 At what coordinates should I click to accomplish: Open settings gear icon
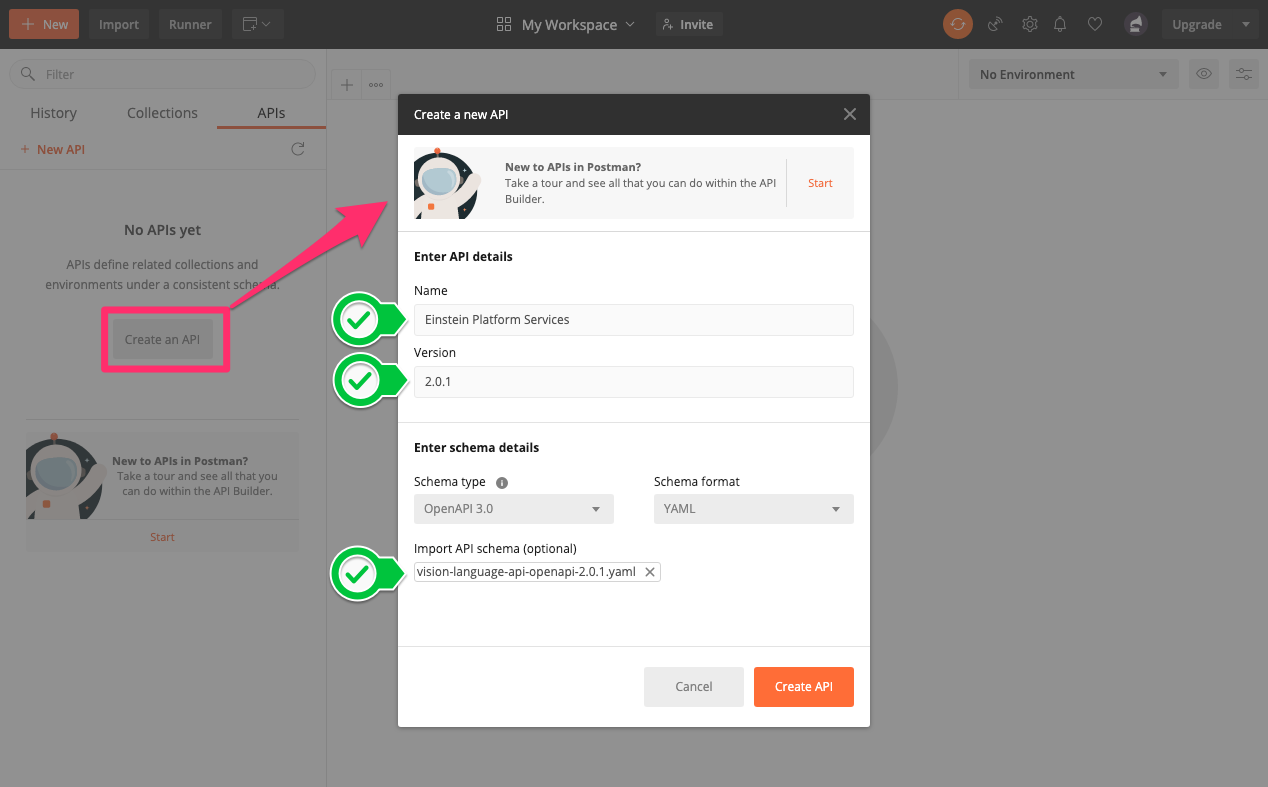tap(1030, 24)
